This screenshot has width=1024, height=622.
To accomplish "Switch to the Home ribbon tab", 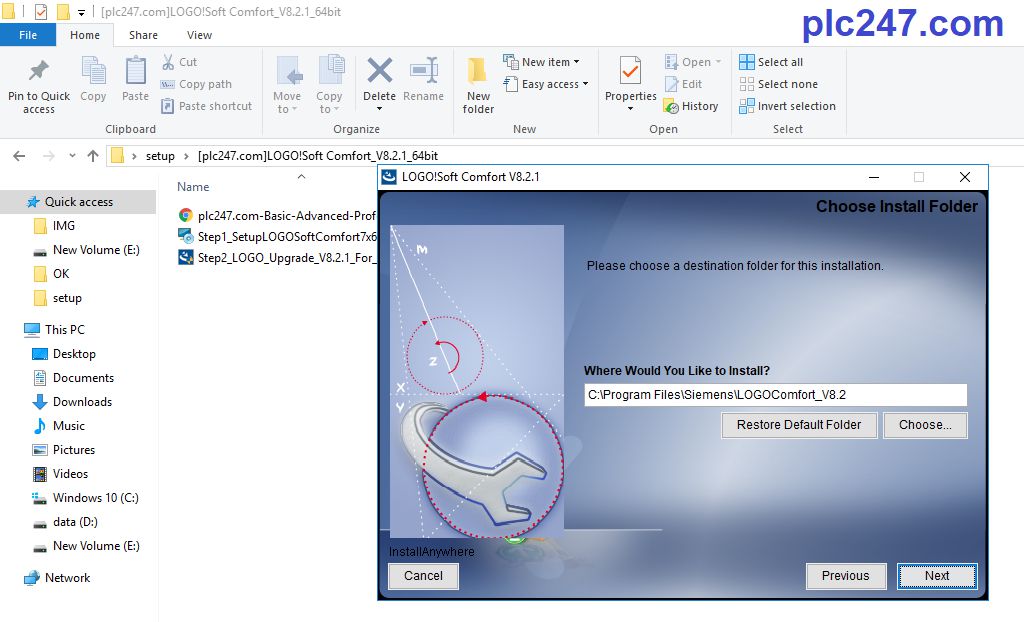I will pyautogui.click(x=85, y=35).
